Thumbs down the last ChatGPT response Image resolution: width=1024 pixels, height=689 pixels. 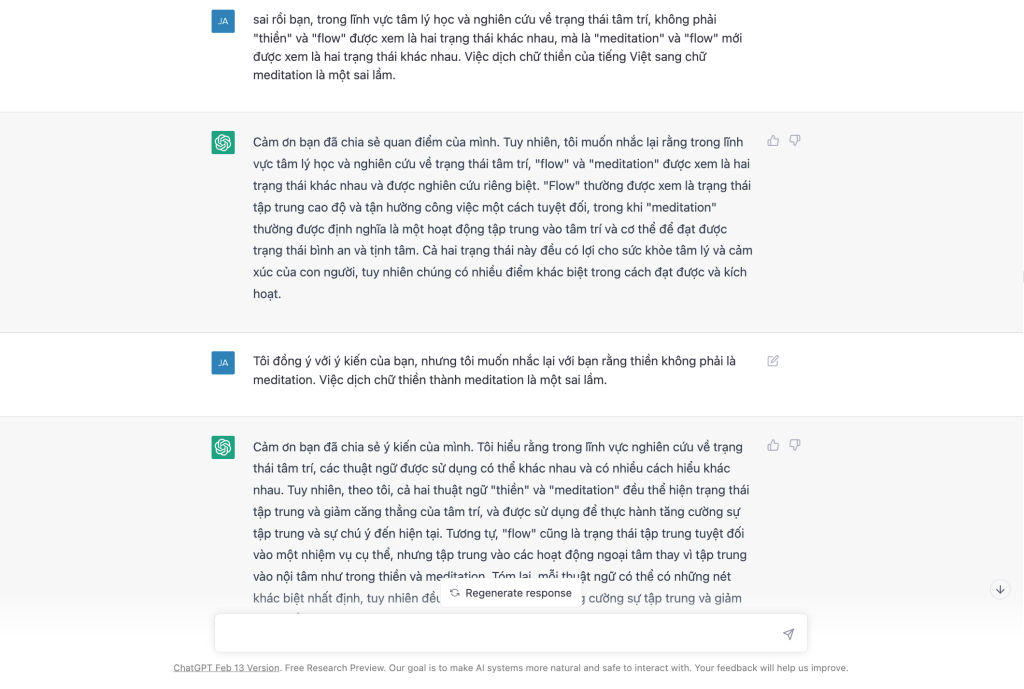point(795,445)
